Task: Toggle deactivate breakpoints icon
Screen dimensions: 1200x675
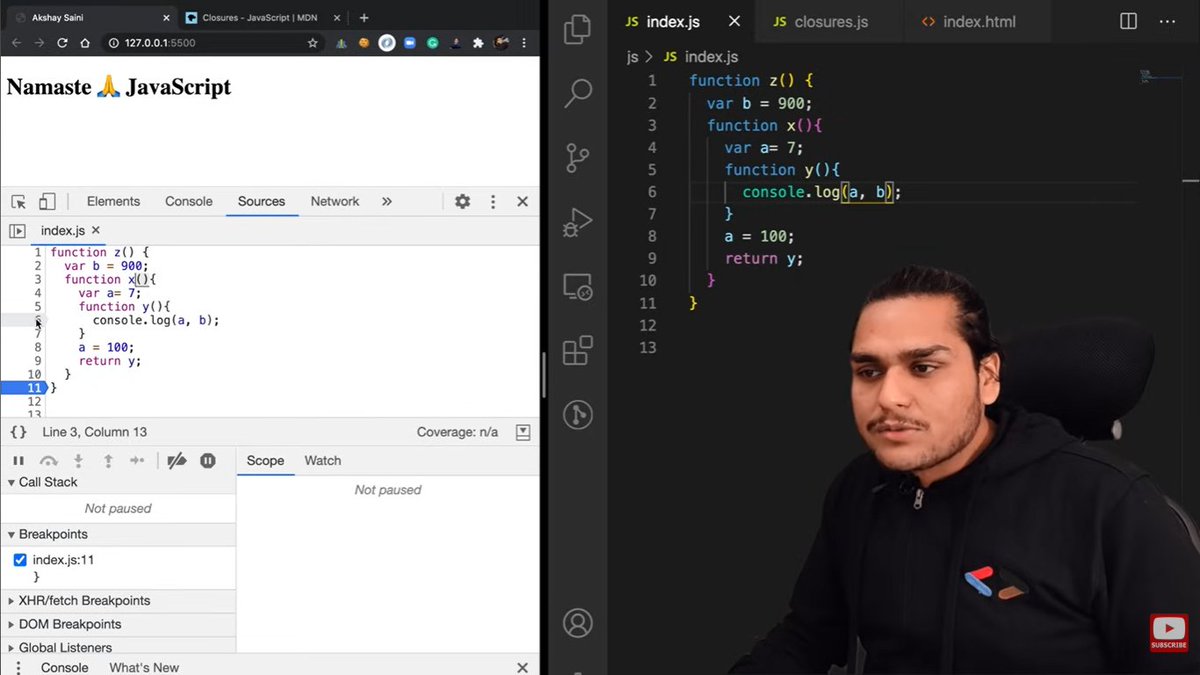Action: [x=177, y=461]
